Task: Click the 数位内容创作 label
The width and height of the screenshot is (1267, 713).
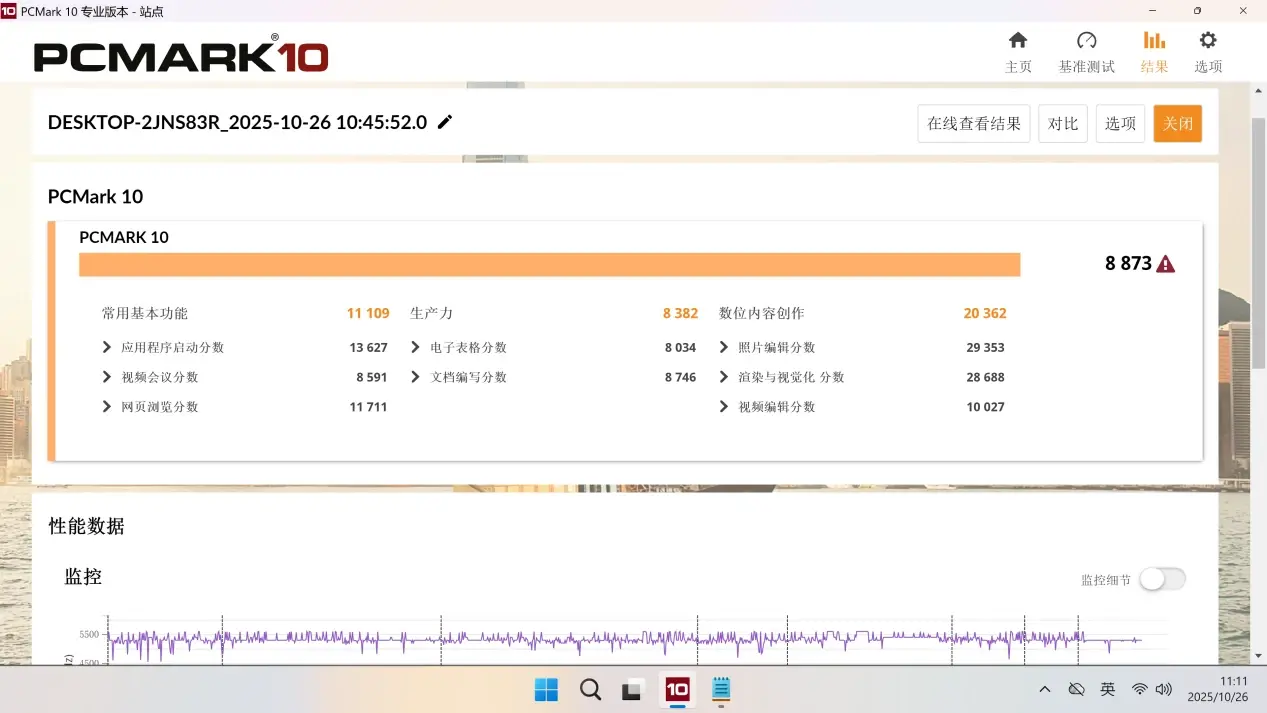Action: pyautogui.click(x=761, y=313)
